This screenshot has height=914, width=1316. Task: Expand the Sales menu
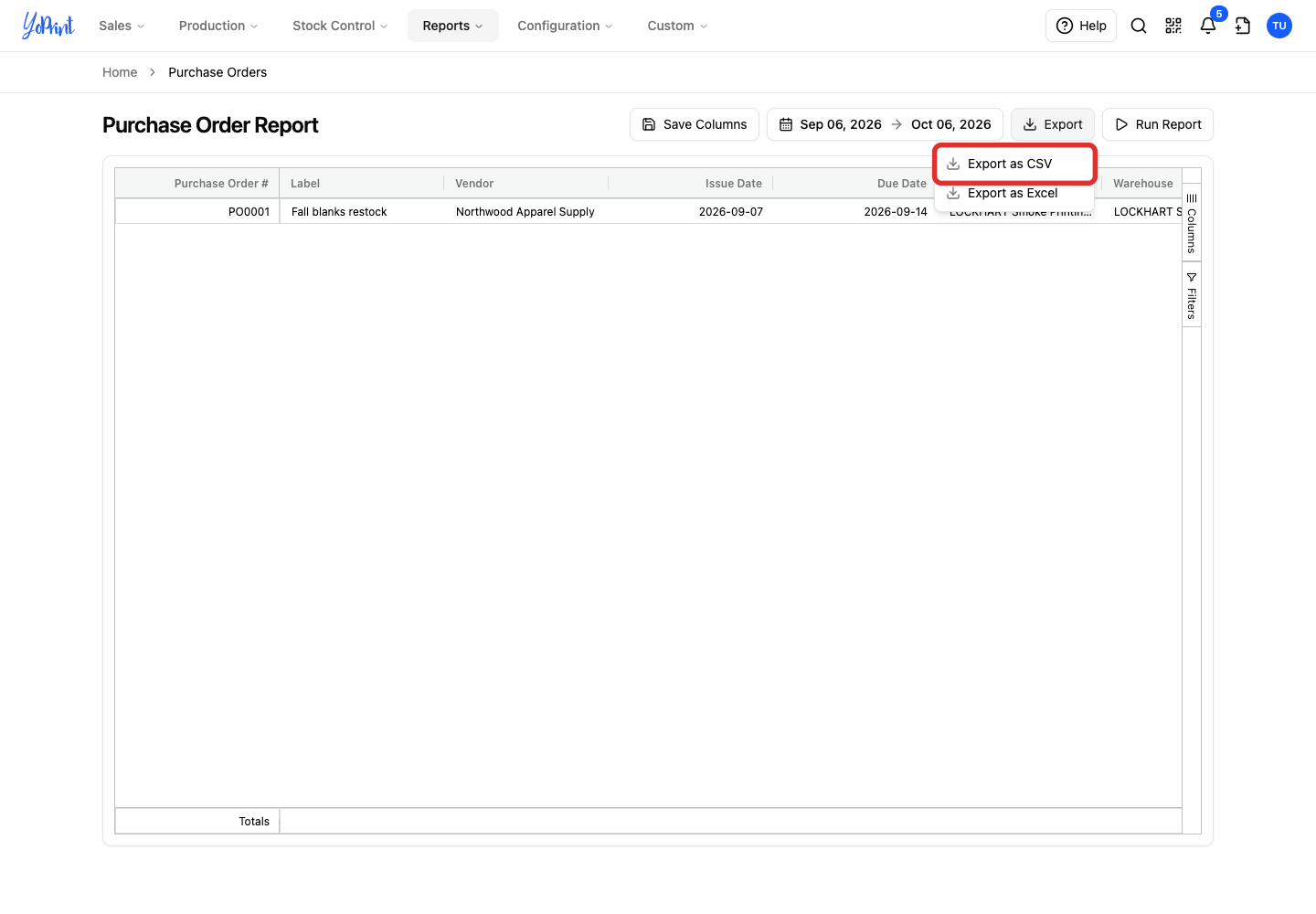(122, 26)
